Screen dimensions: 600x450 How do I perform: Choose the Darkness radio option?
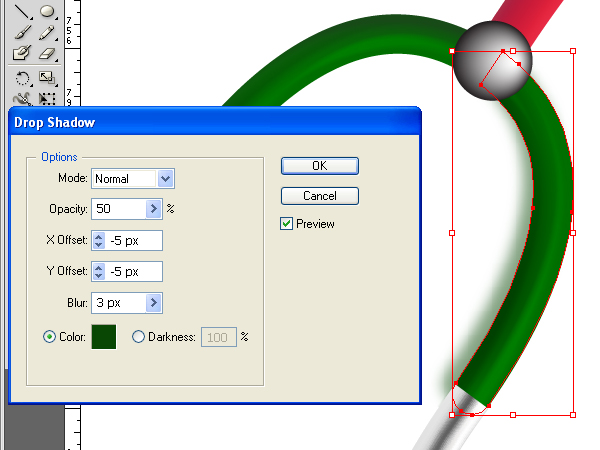pyautogui.click(x=138, y=337)
